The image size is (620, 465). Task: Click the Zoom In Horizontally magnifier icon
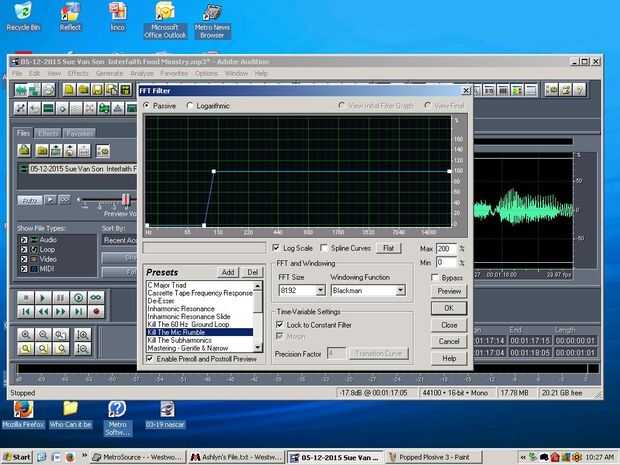(x=26, y=335)
